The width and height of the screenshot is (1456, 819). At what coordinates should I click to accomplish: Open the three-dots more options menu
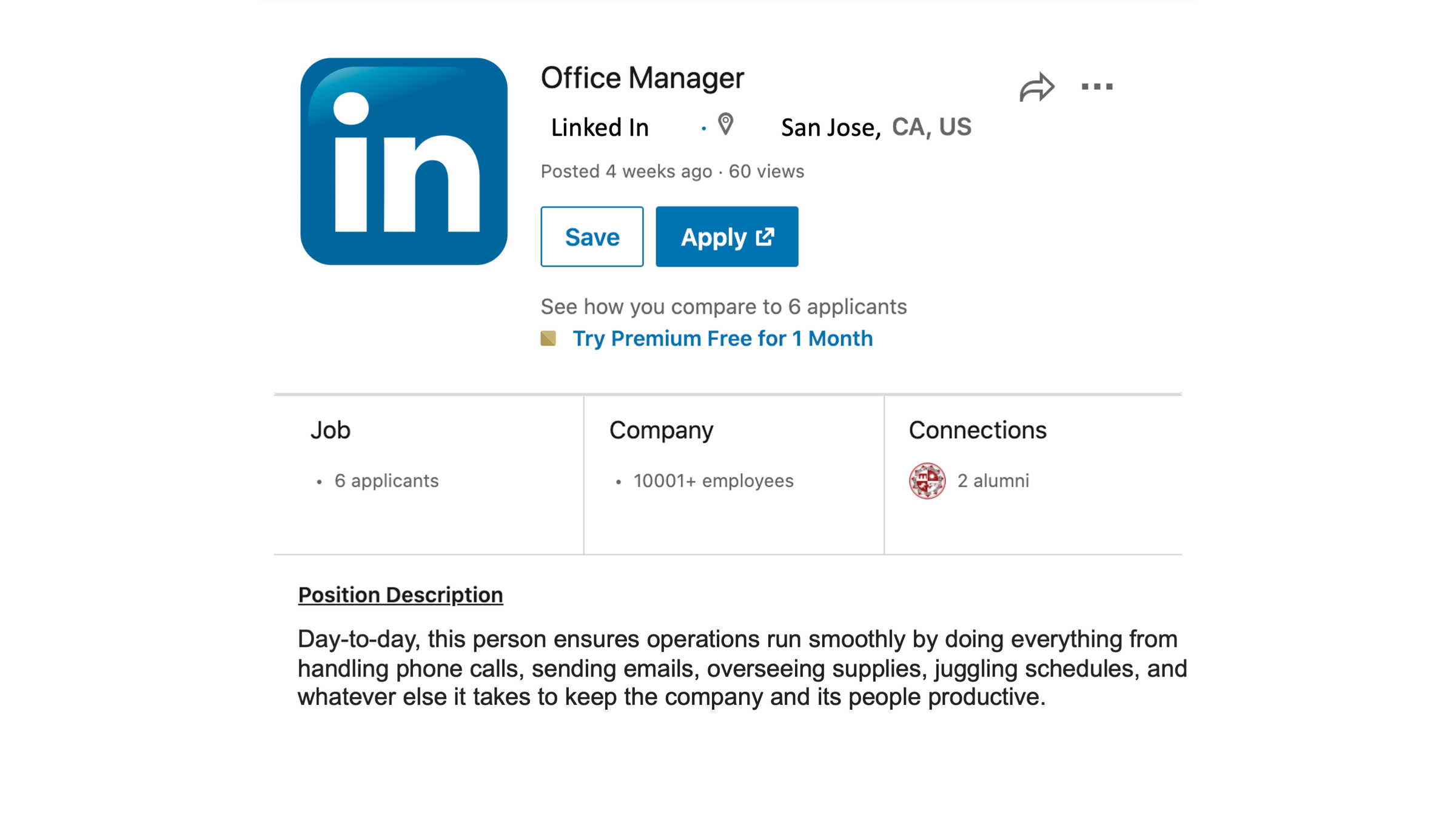(1096, 87)
